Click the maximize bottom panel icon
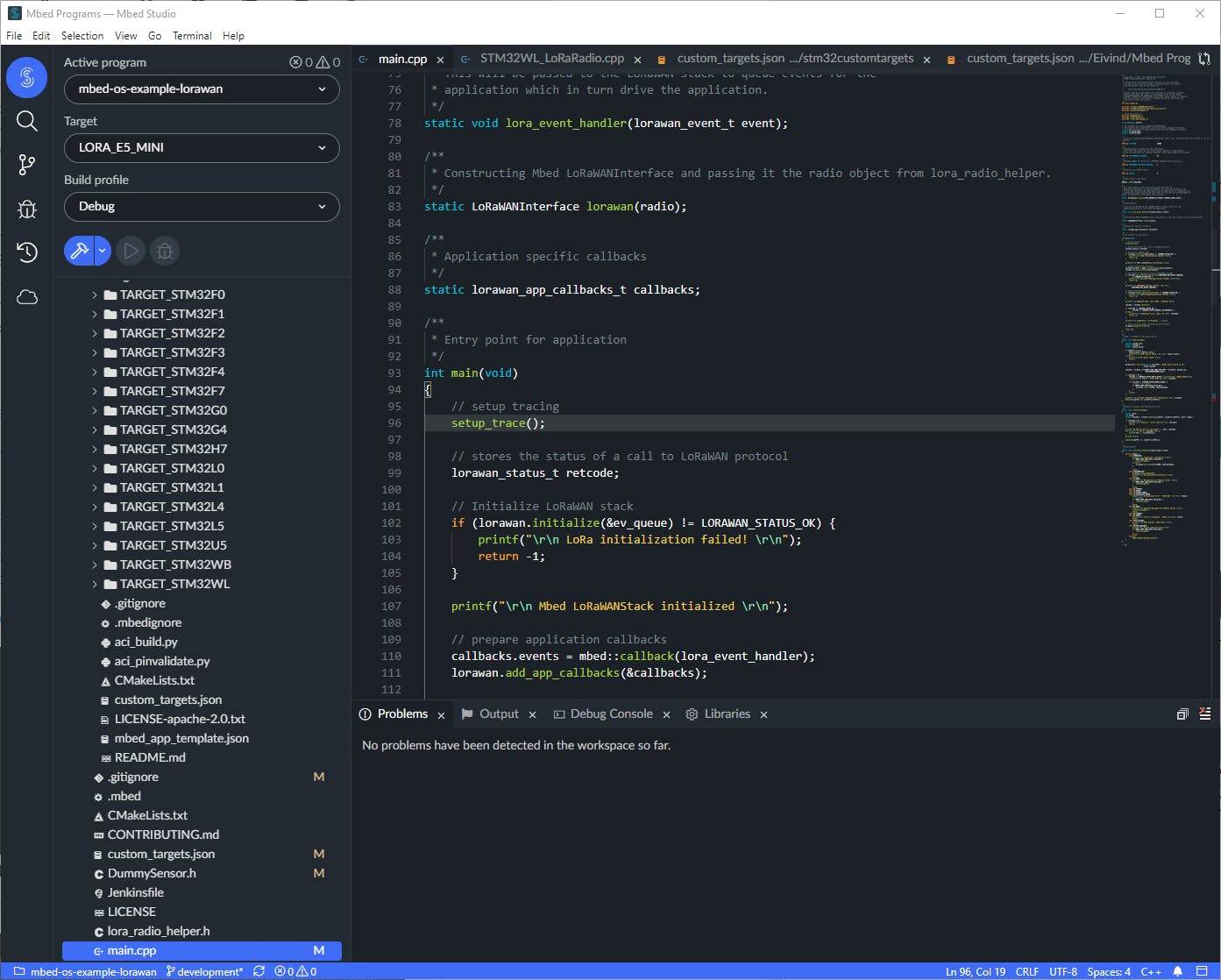The image size is (1221, 980). pyautogui.click(x=1182, y=714)
